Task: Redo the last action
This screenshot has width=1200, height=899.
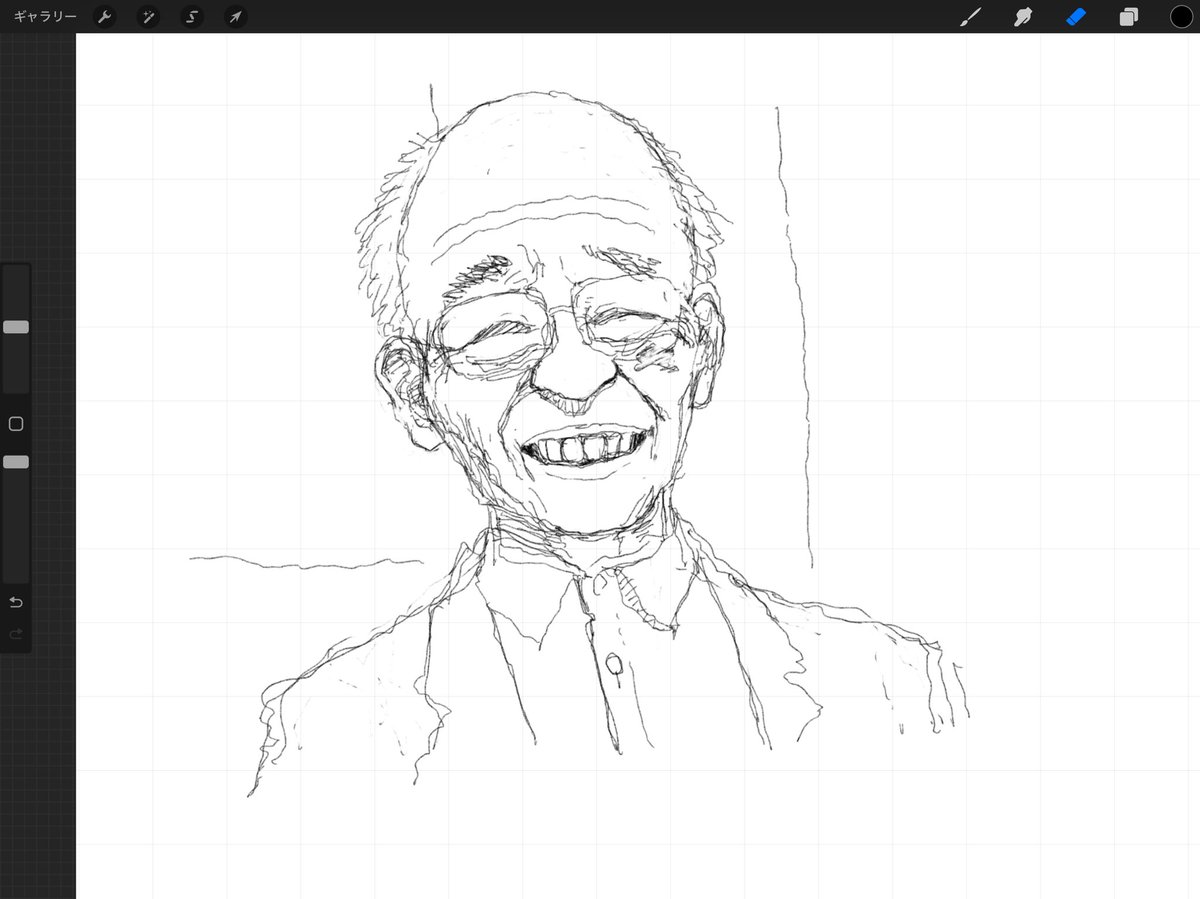Action: tap(16, 634)
